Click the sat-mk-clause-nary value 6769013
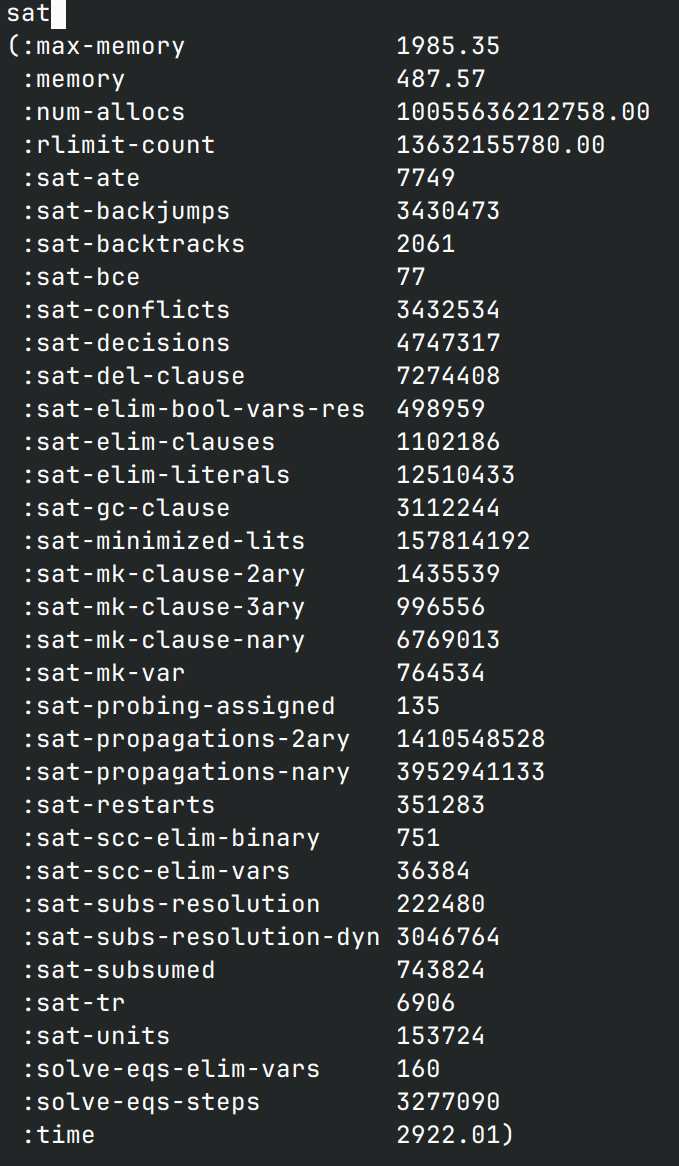The height and width of the screenshot is (1166, 679). pos(448,640)
